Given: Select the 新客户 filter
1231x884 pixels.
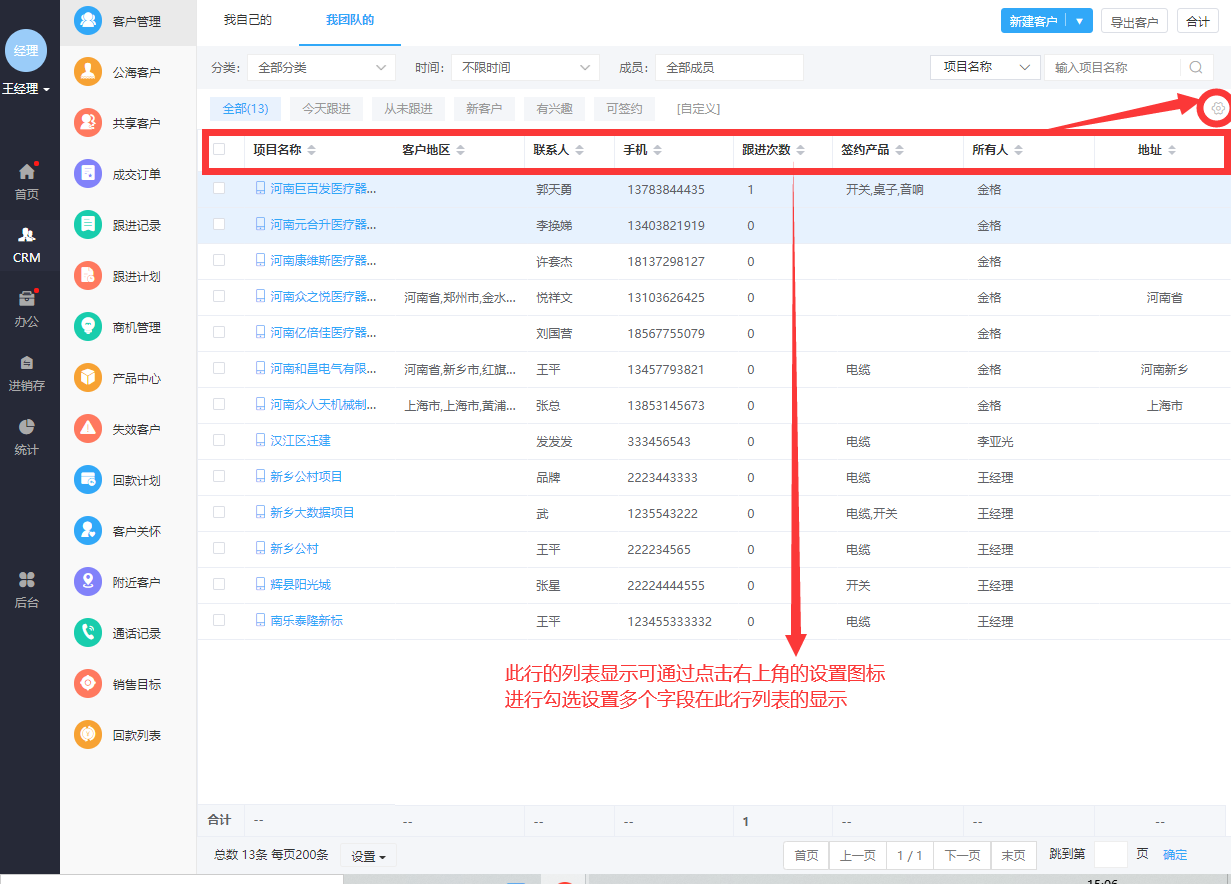Looking at the screenshot, I should 484,109.
